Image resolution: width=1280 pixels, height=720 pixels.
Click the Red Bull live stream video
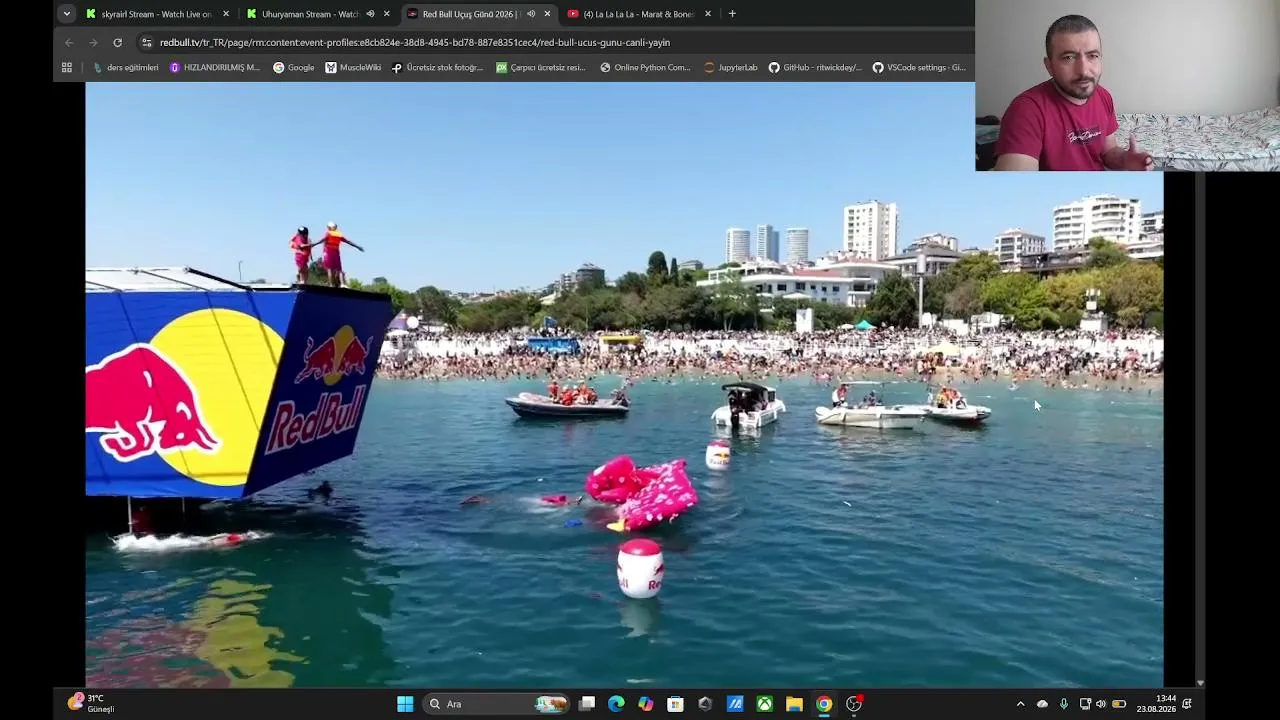click(x=624, y=385)
